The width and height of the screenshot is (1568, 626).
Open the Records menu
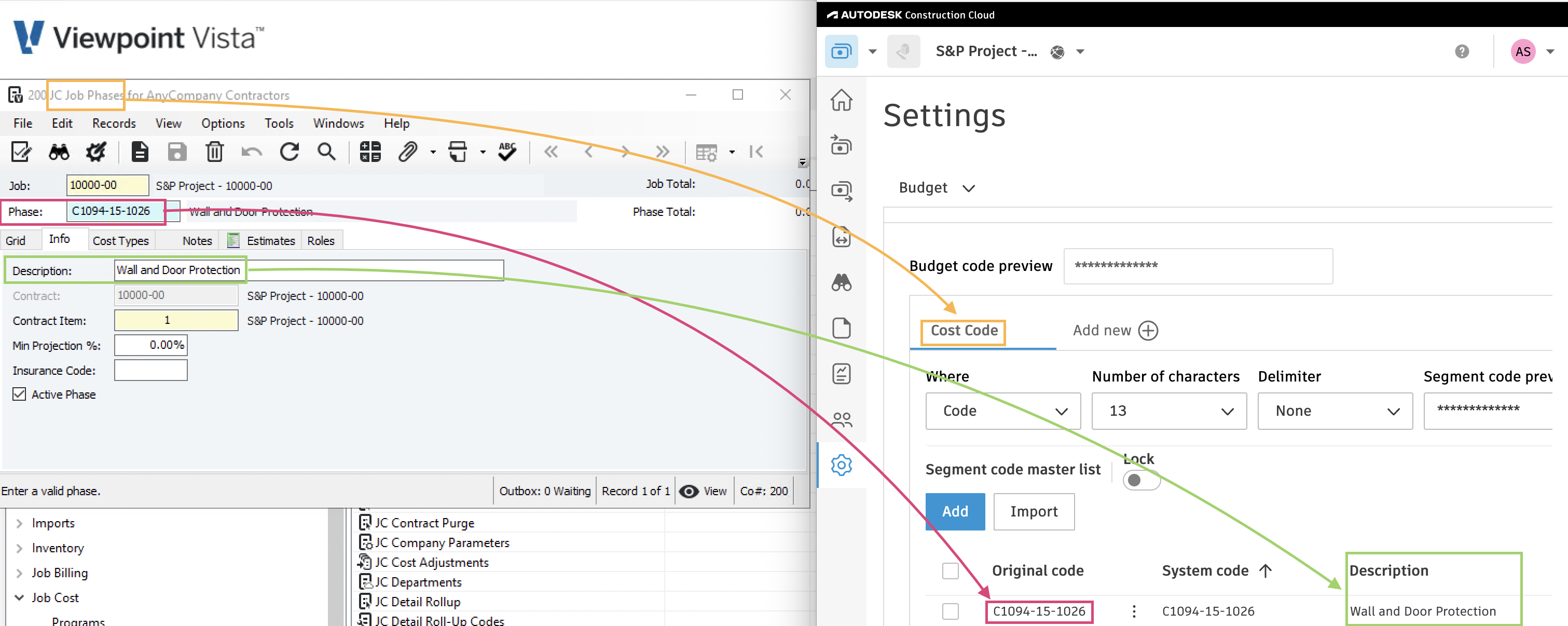(114, 123)
